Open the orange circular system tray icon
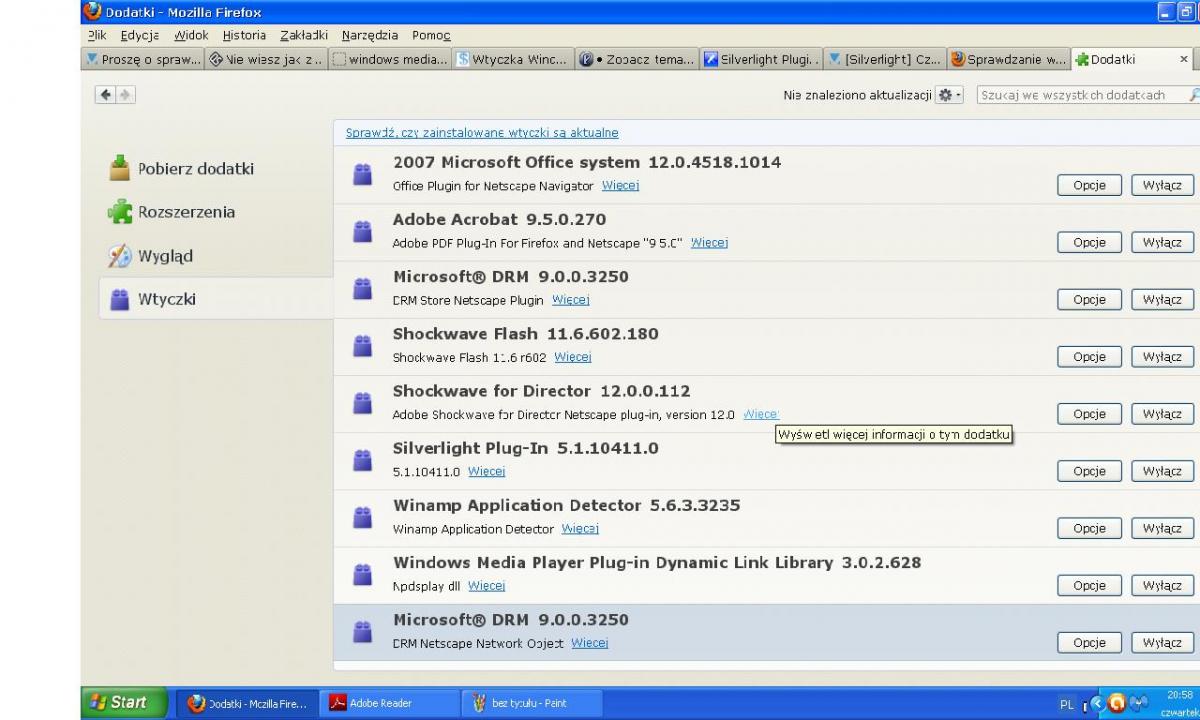Screen dimensions: 1200x720 click(1118, 703)
